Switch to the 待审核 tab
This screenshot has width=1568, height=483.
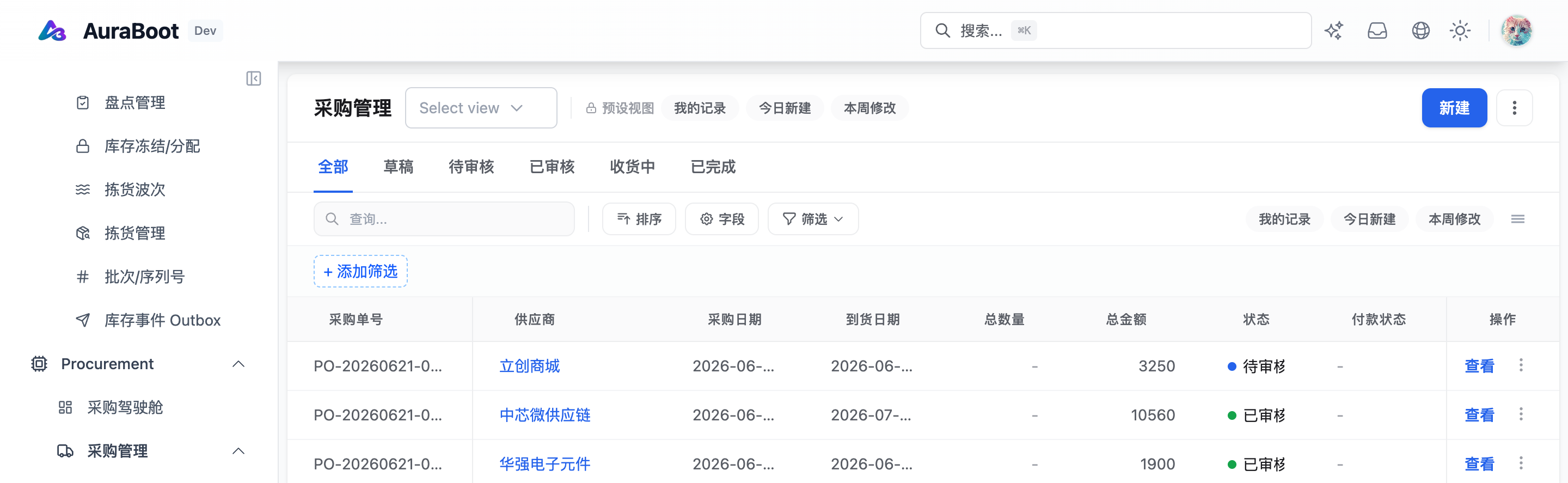[x=471, y=167]
